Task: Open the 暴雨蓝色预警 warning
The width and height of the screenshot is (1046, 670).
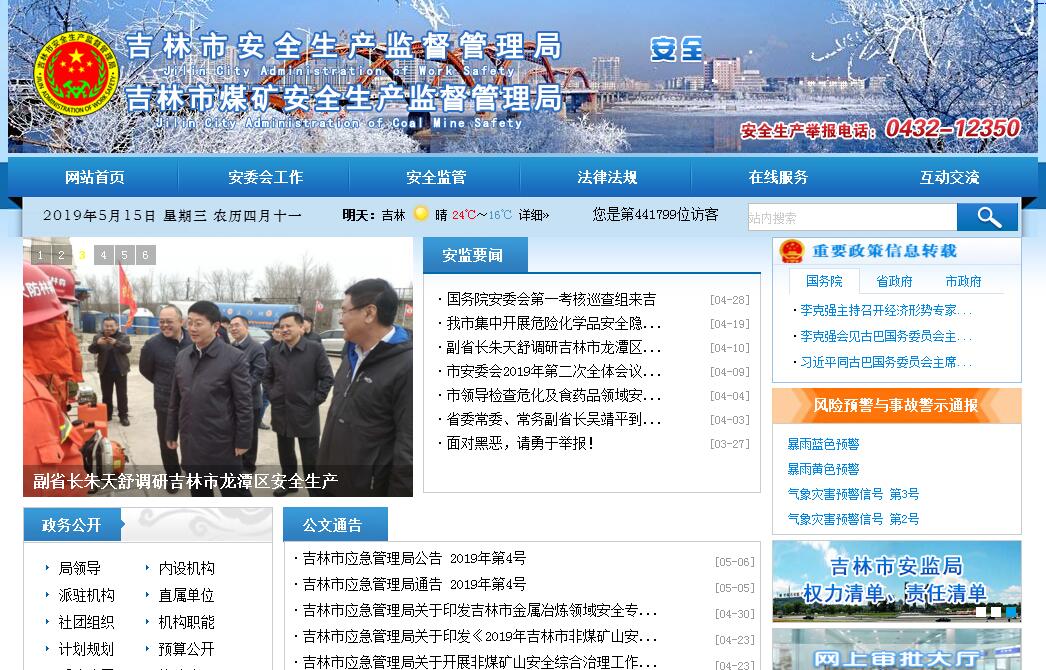Action: (x=823, y=444)
